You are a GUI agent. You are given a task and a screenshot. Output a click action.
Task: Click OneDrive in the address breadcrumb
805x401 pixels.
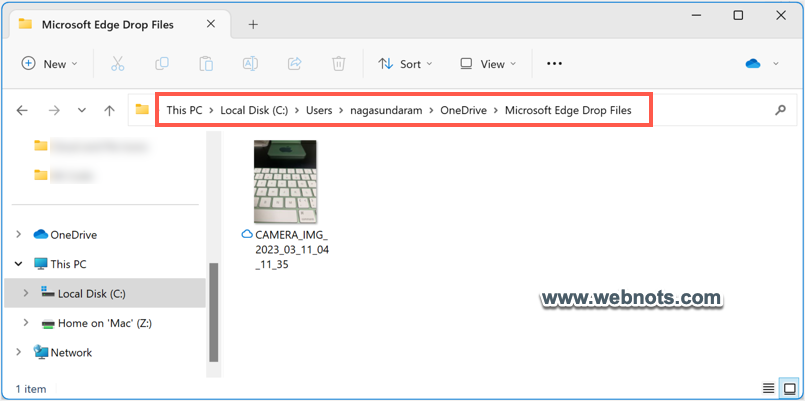coord(464,110)
